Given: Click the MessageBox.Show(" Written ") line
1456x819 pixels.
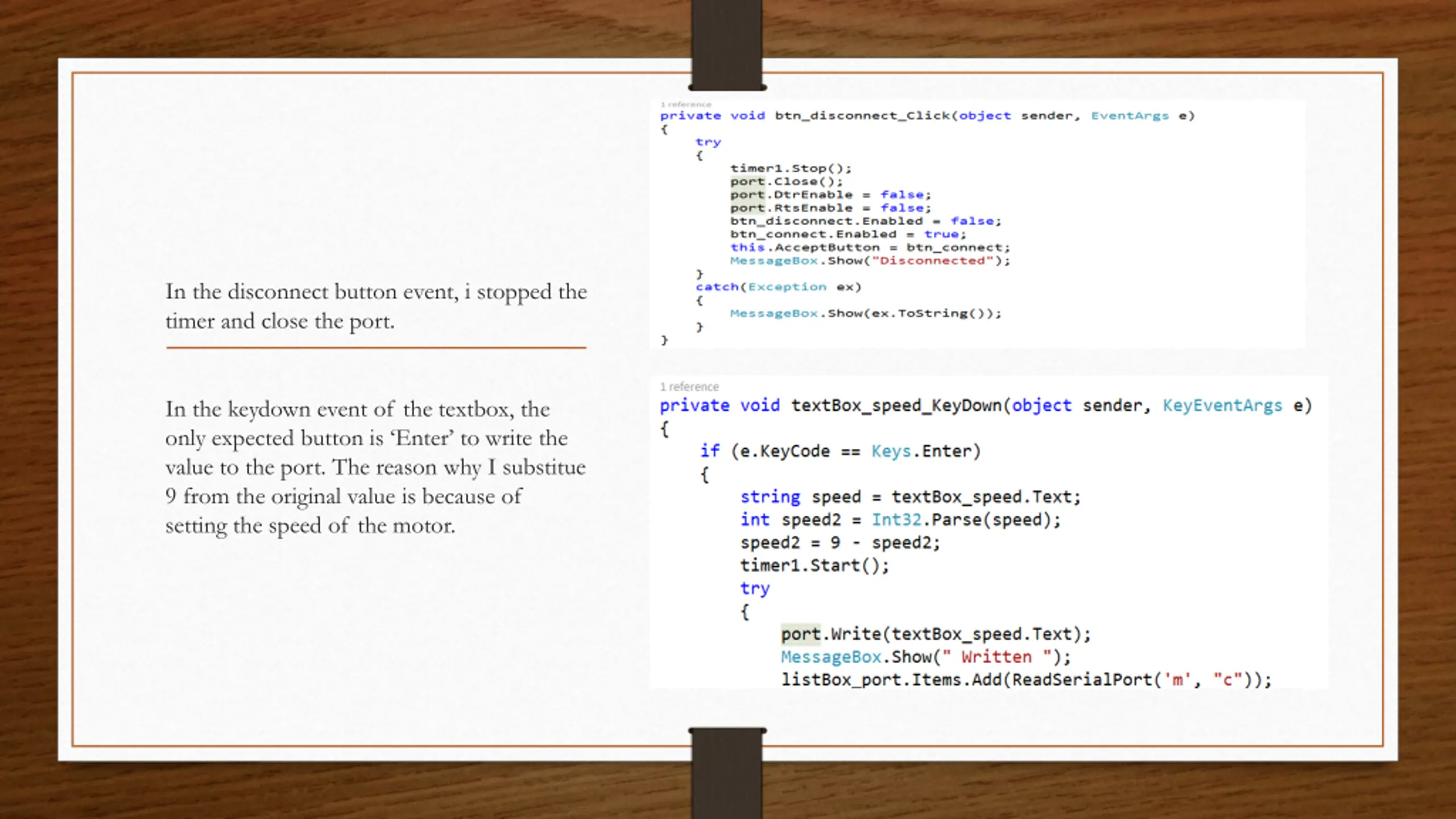Looking at the screenshot, I should [x=926, y=657].
